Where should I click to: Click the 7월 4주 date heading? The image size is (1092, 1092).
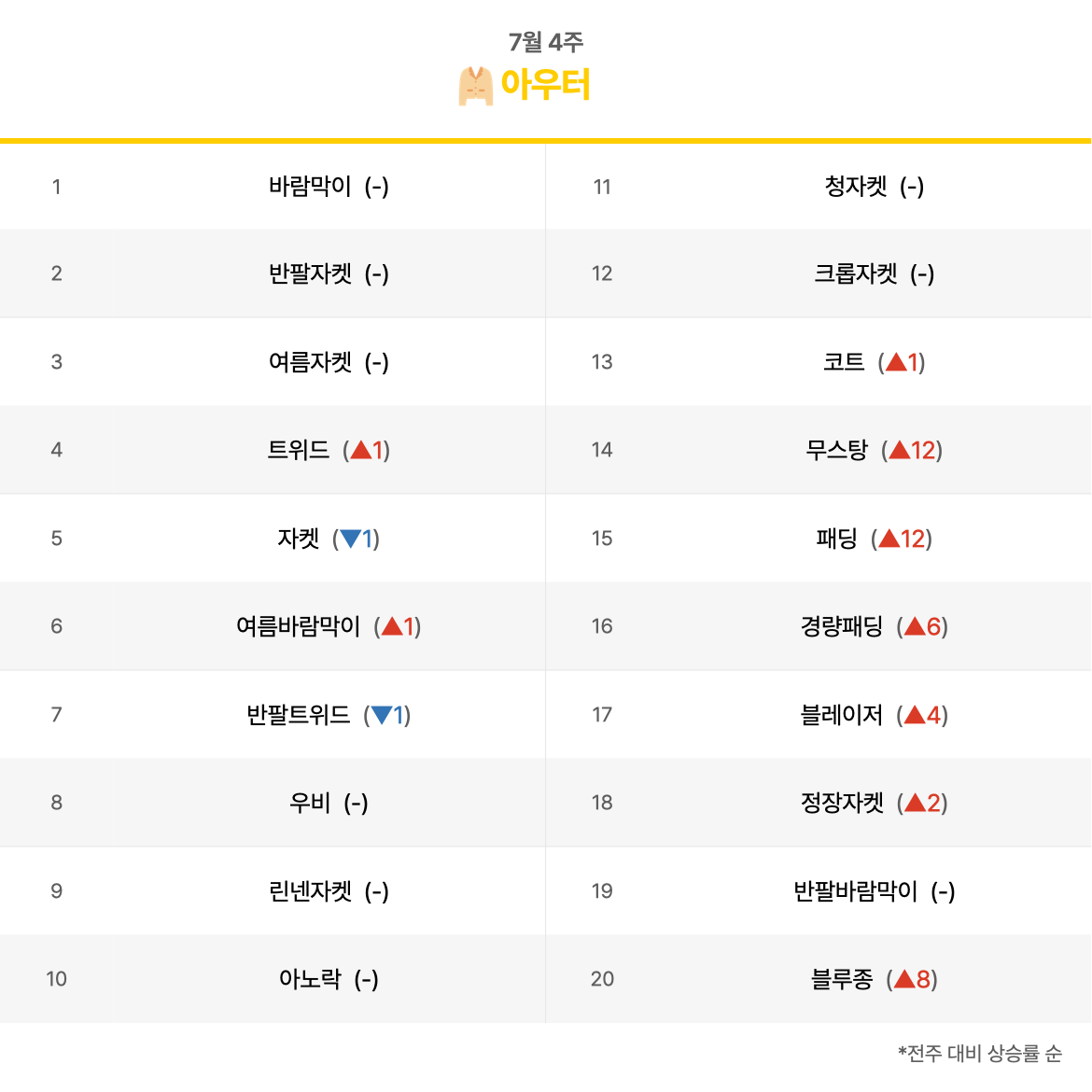pos(545,42)
